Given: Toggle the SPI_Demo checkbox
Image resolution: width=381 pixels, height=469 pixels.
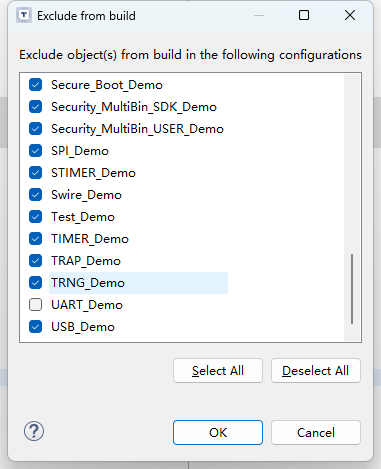Looking at the screenshot, I should (35, 151).
